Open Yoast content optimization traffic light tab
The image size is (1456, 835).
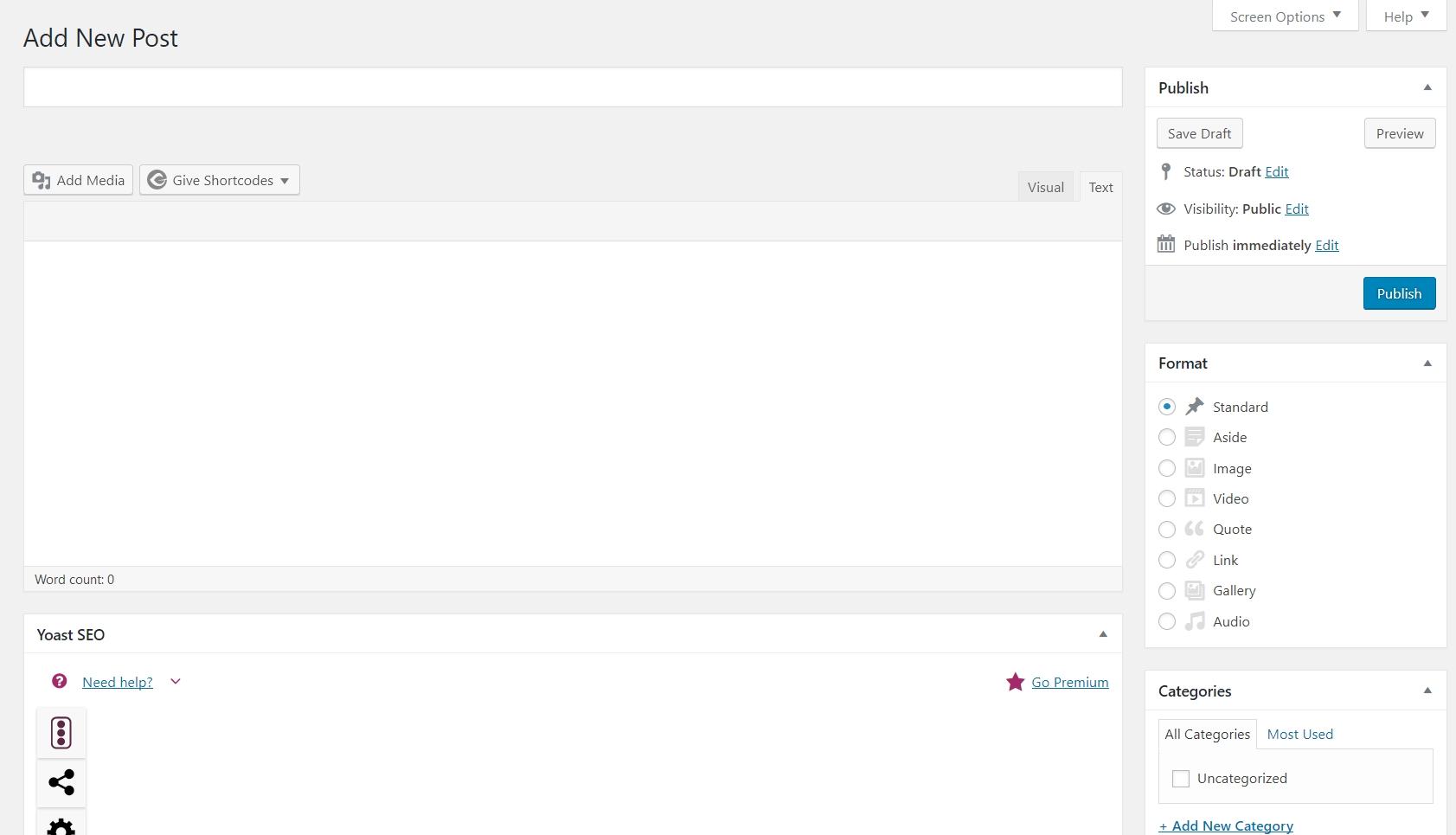61,733
